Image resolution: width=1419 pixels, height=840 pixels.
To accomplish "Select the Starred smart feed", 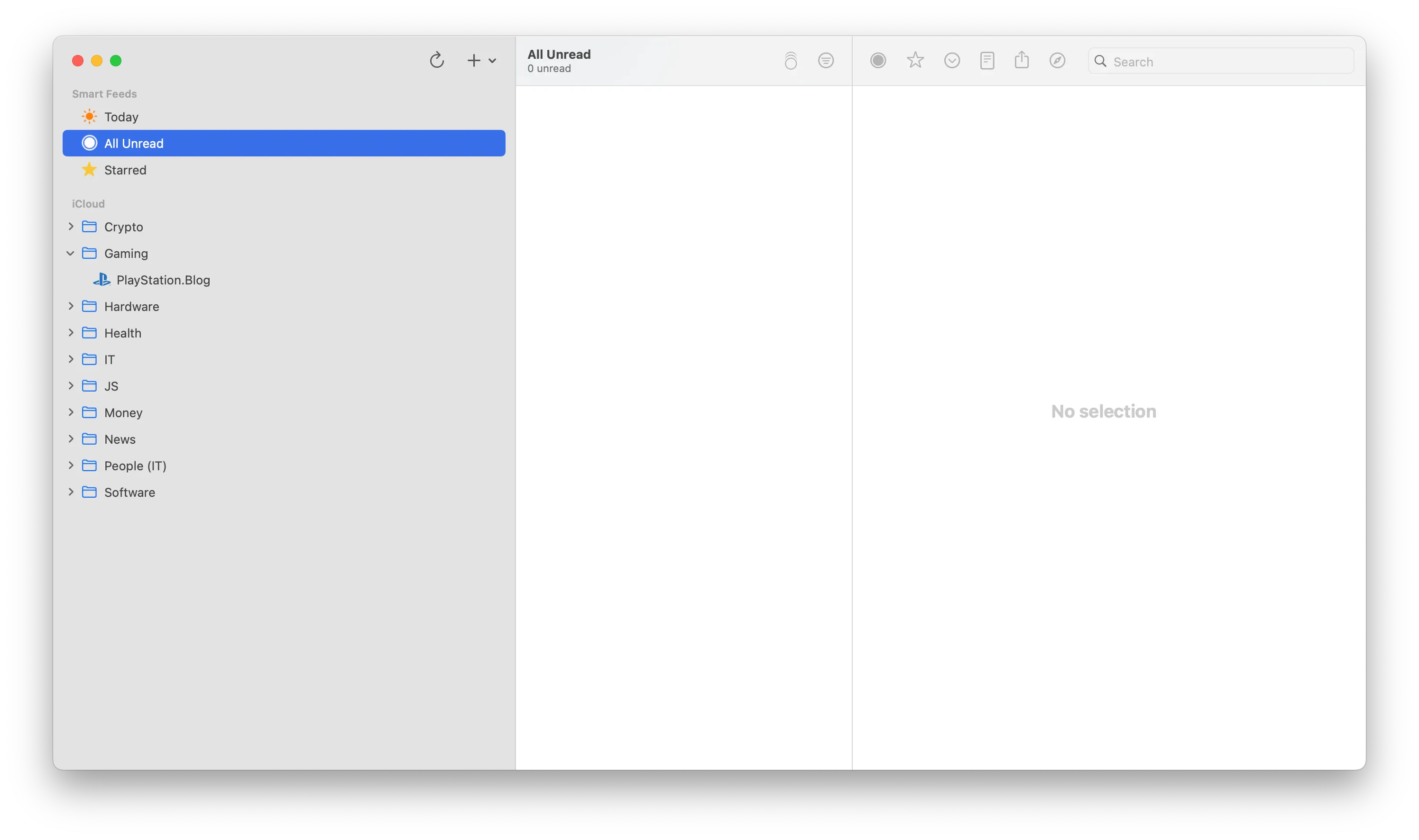I will [125, 169].
